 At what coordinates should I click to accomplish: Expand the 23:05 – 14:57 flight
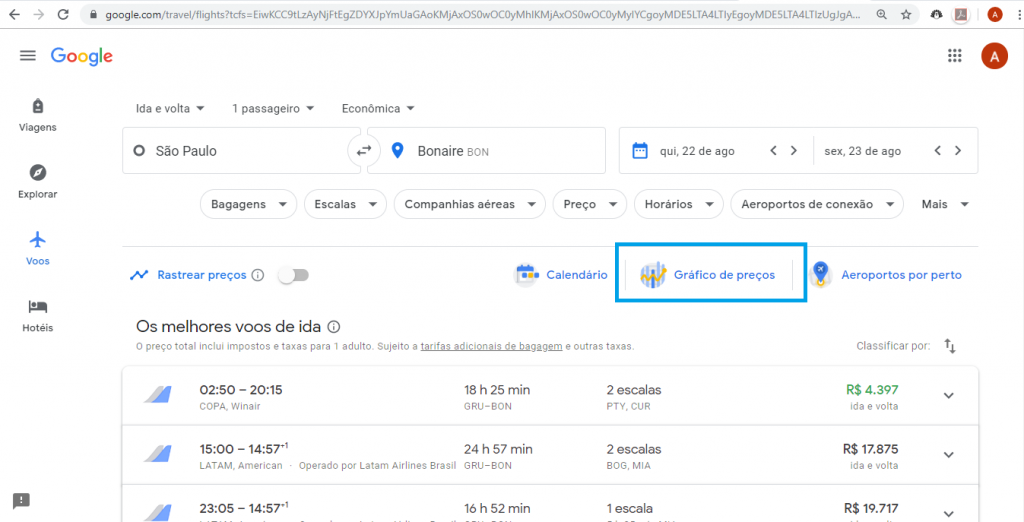tap(949, 514)
